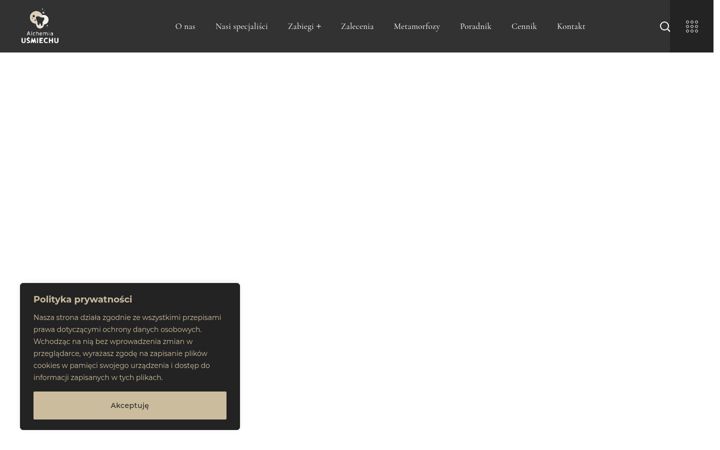
Task: Open the Metamorfozy page
Action: click(x=416, y=26)
